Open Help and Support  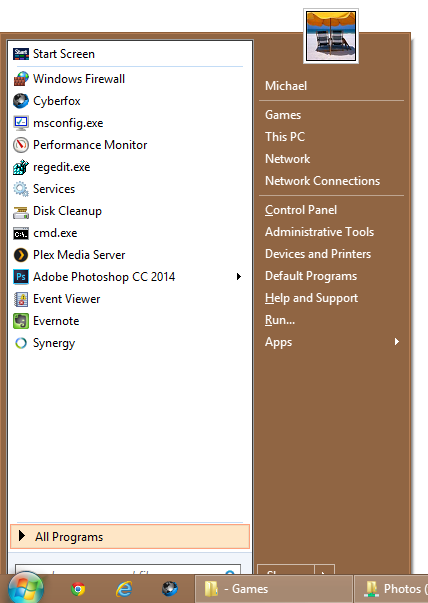(311, 298)
